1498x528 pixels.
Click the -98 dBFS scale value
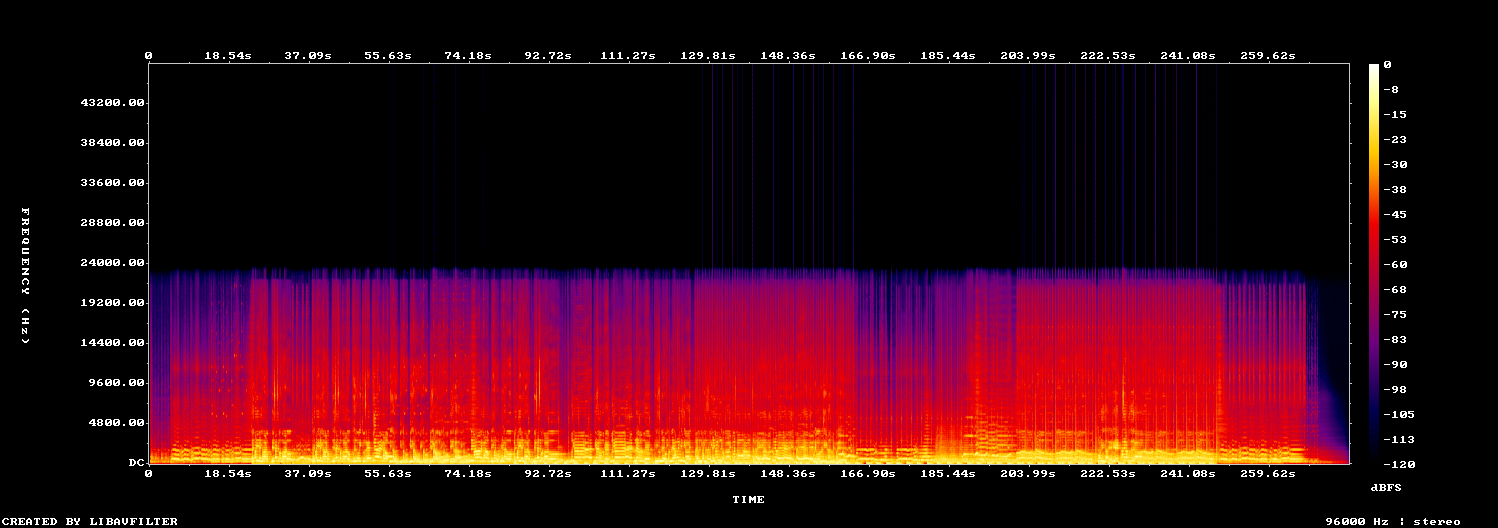point(1397,390)
